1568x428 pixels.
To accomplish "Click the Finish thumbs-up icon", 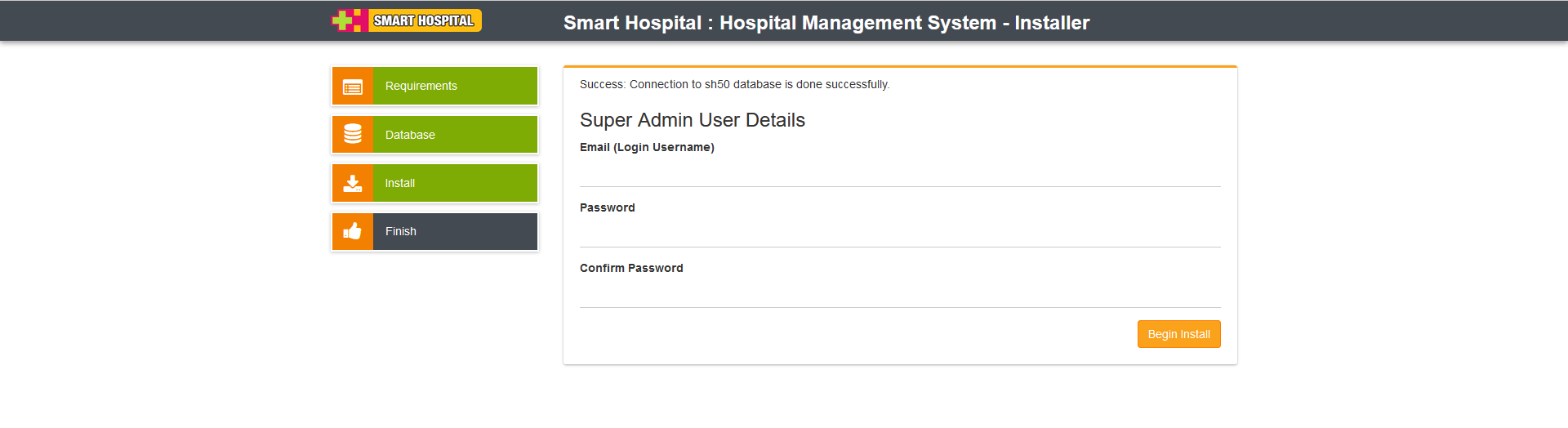I will [353, 231].
